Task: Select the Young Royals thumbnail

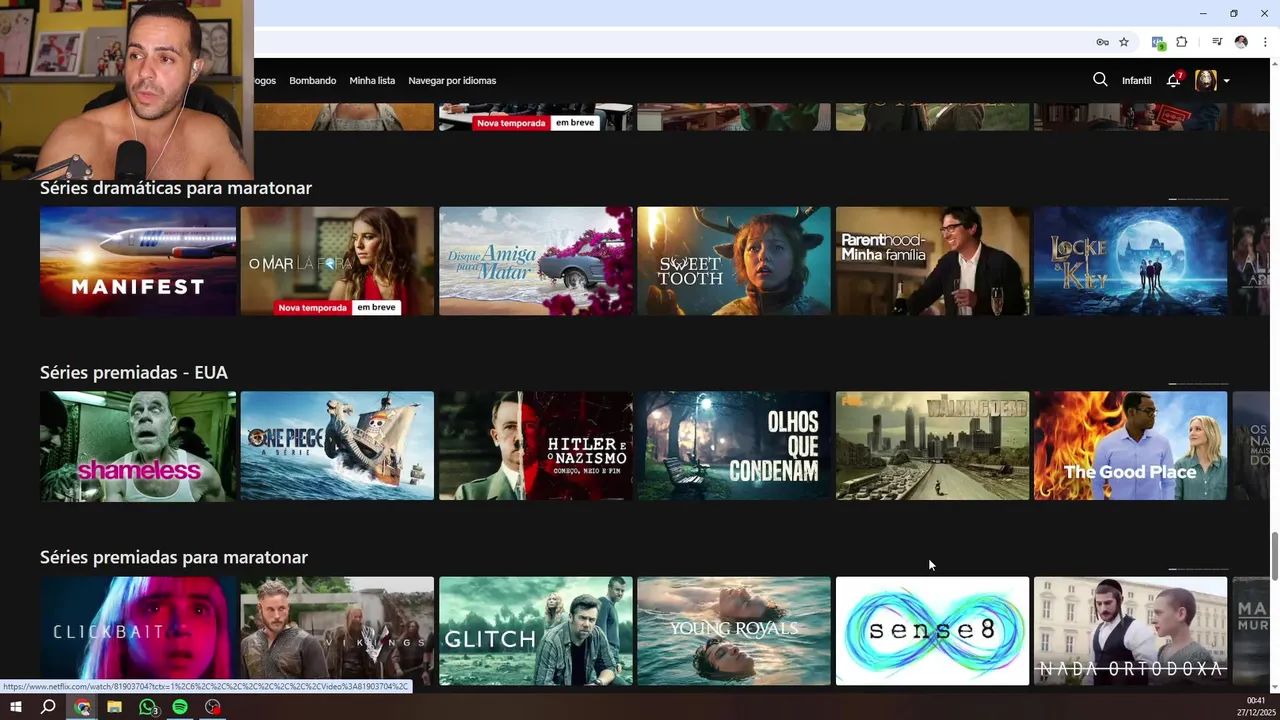Action: [x=734, y=631]
